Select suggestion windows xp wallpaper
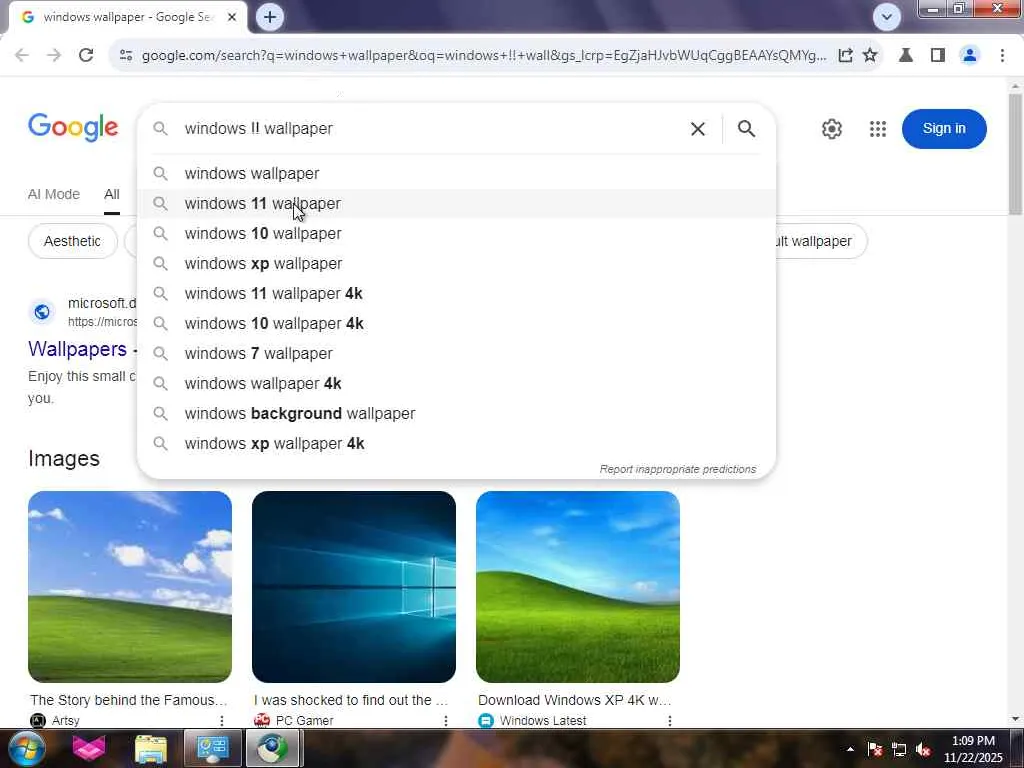Image resolution: width=1024 pixels, height=768 pixels. (x=456, y=264)
